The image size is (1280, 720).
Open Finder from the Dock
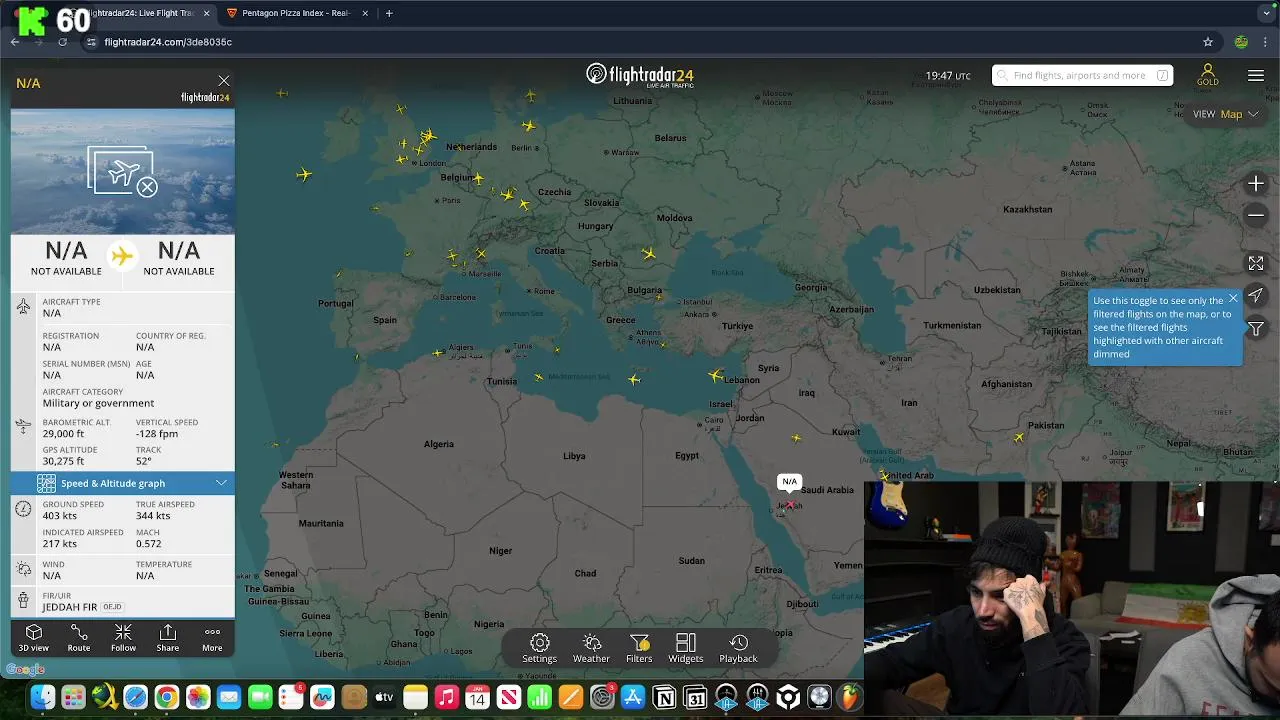(42, 697)
